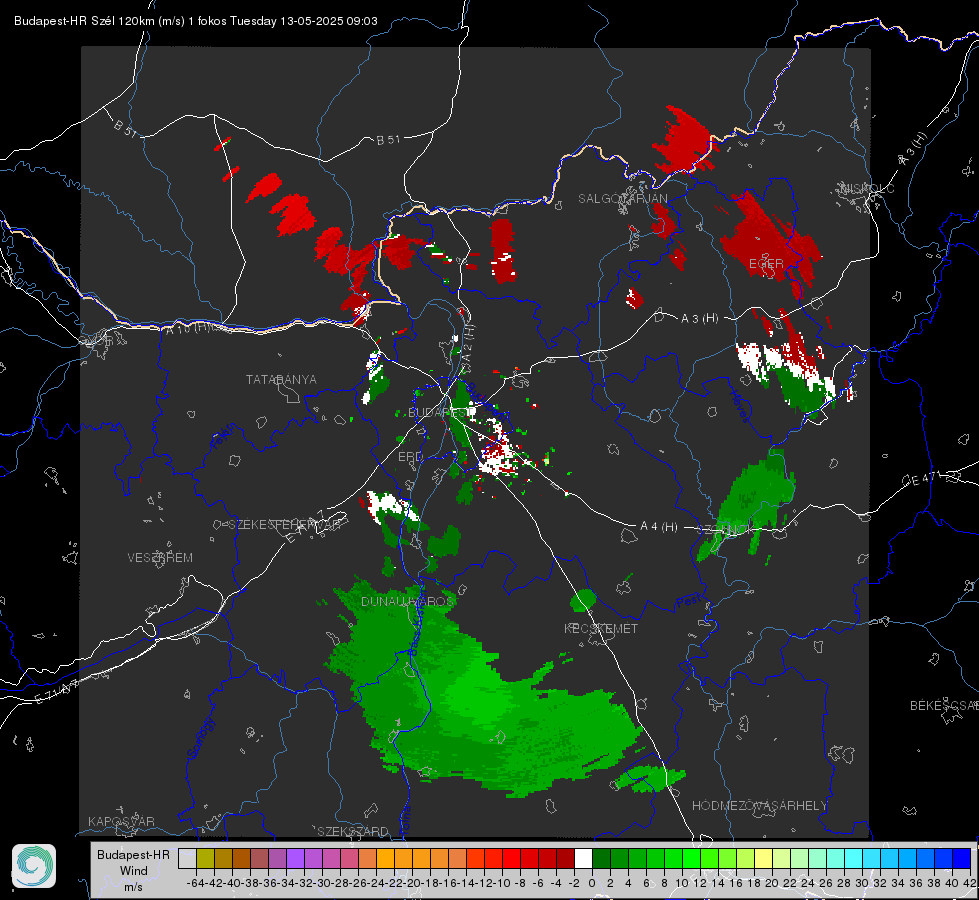Click the HÓDMEZŐVÁSÁRHELY city label

pos(760,806)
